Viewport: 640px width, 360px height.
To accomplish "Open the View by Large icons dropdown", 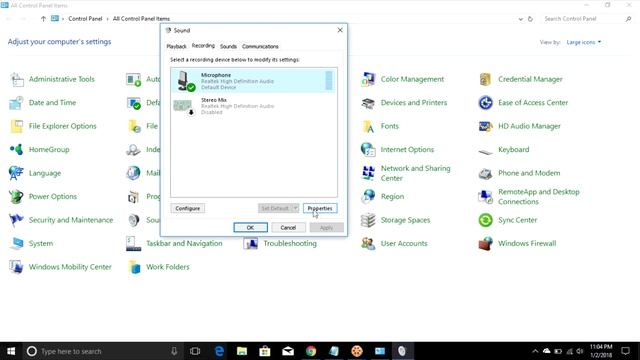I will coord(584,42).
